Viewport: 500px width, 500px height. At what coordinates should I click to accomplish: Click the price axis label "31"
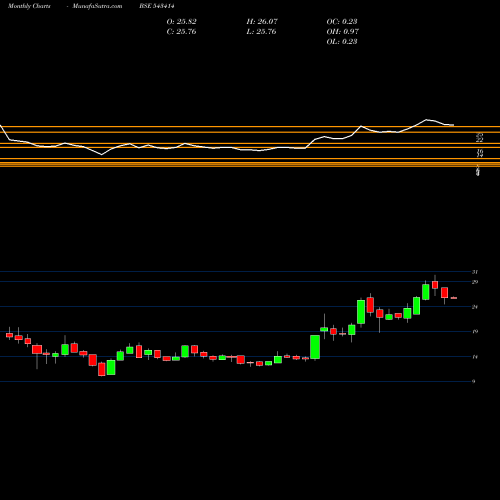pyautogui.click(x=475, y=272)
